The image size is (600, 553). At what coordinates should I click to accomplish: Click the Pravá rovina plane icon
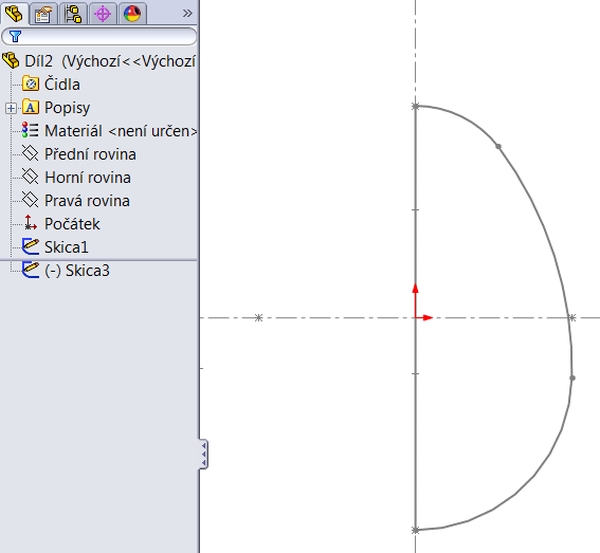coord(30,200)
